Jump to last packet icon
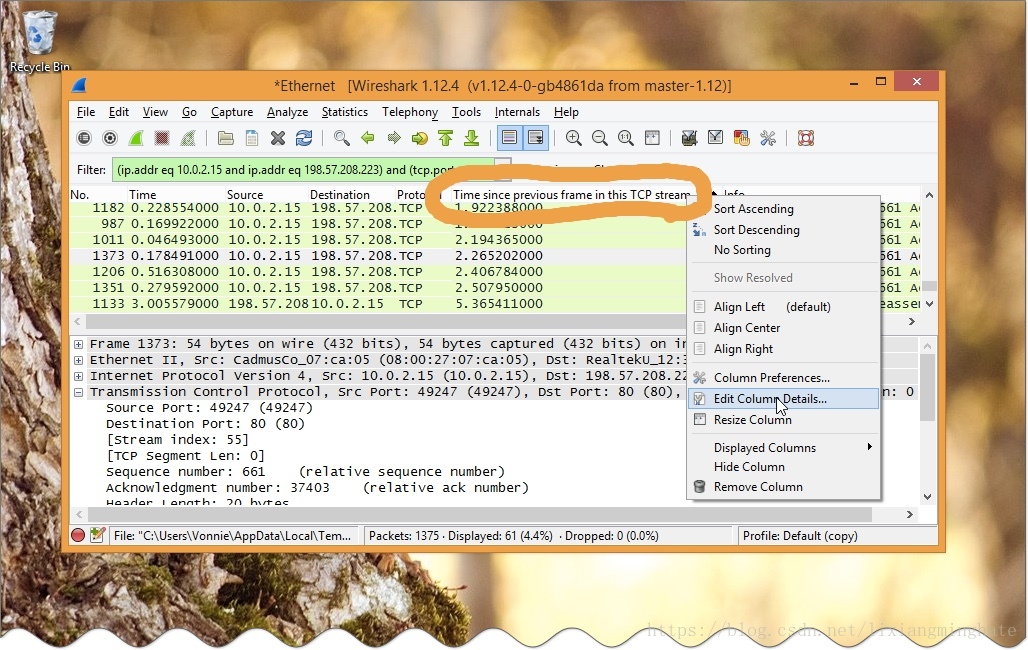 click(x=471, y=138)
